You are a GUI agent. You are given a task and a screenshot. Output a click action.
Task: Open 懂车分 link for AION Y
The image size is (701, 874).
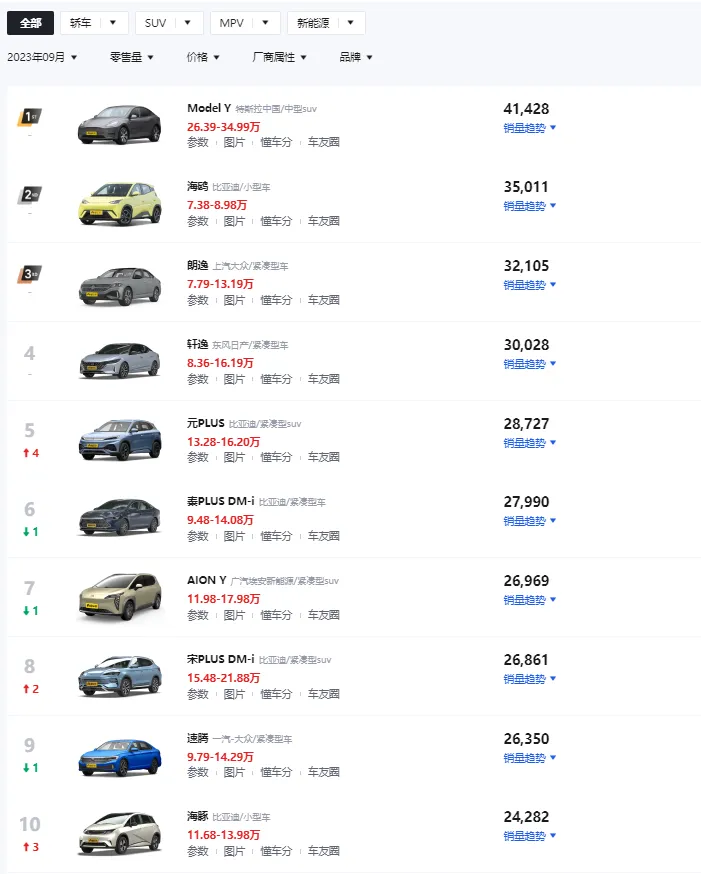click(x=276, y=615)
